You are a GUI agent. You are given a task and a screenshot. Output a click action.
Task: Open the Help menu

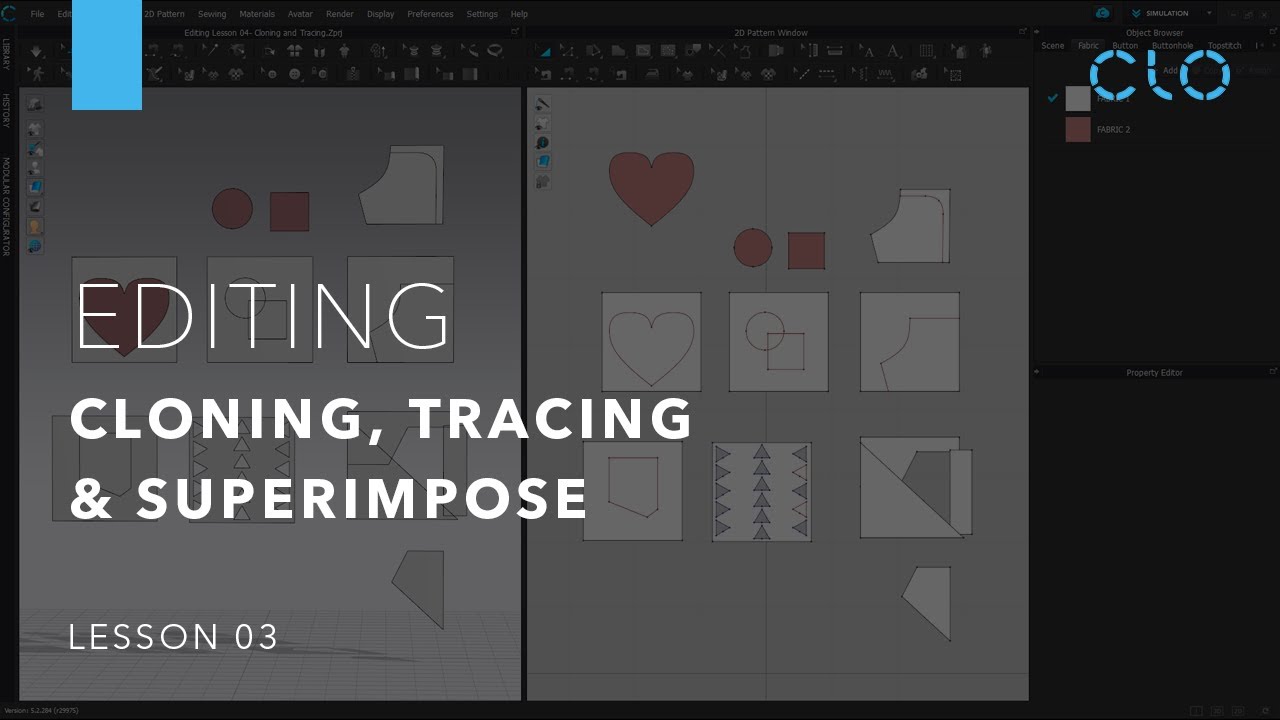519,14
